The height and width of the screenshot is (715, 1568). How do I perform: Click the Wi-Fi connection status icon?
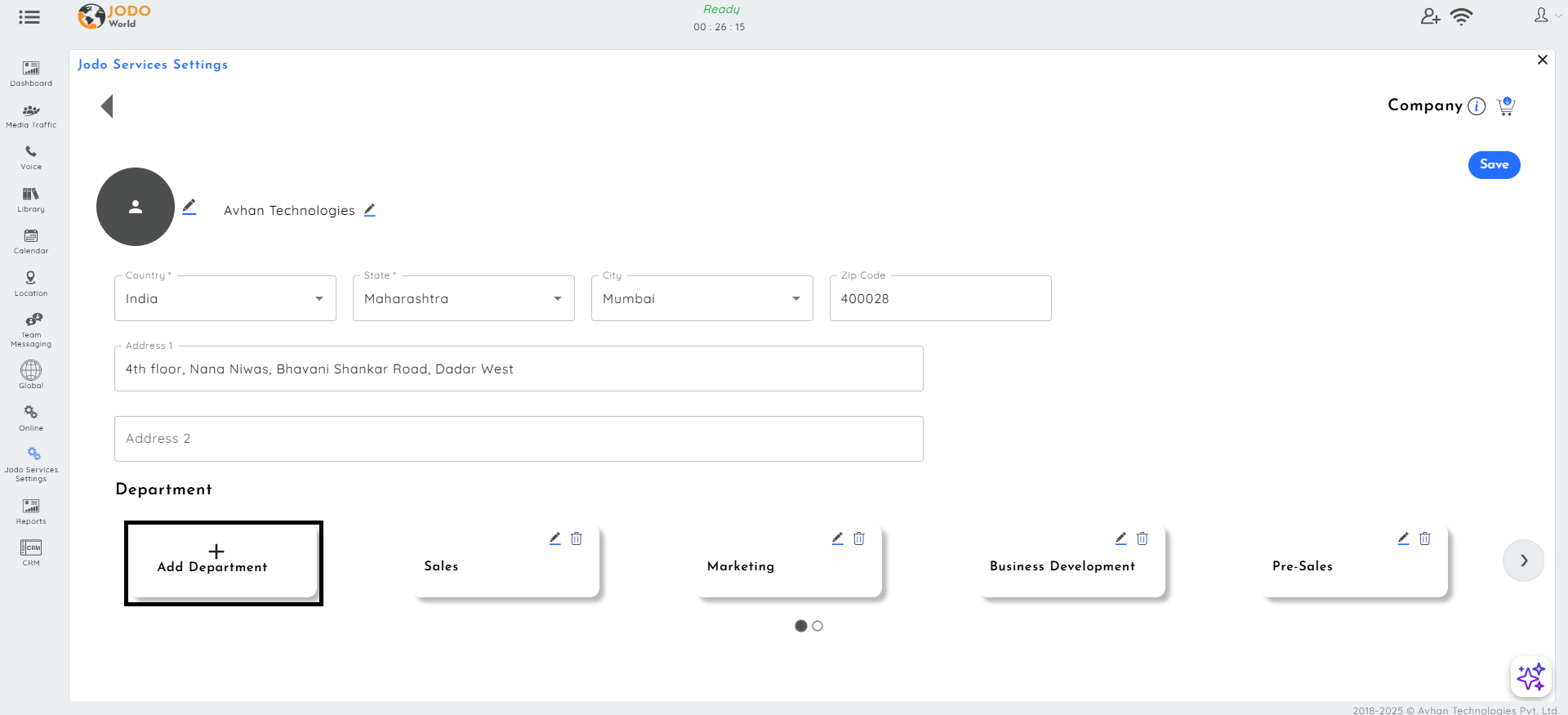[x=1461, y=16]
